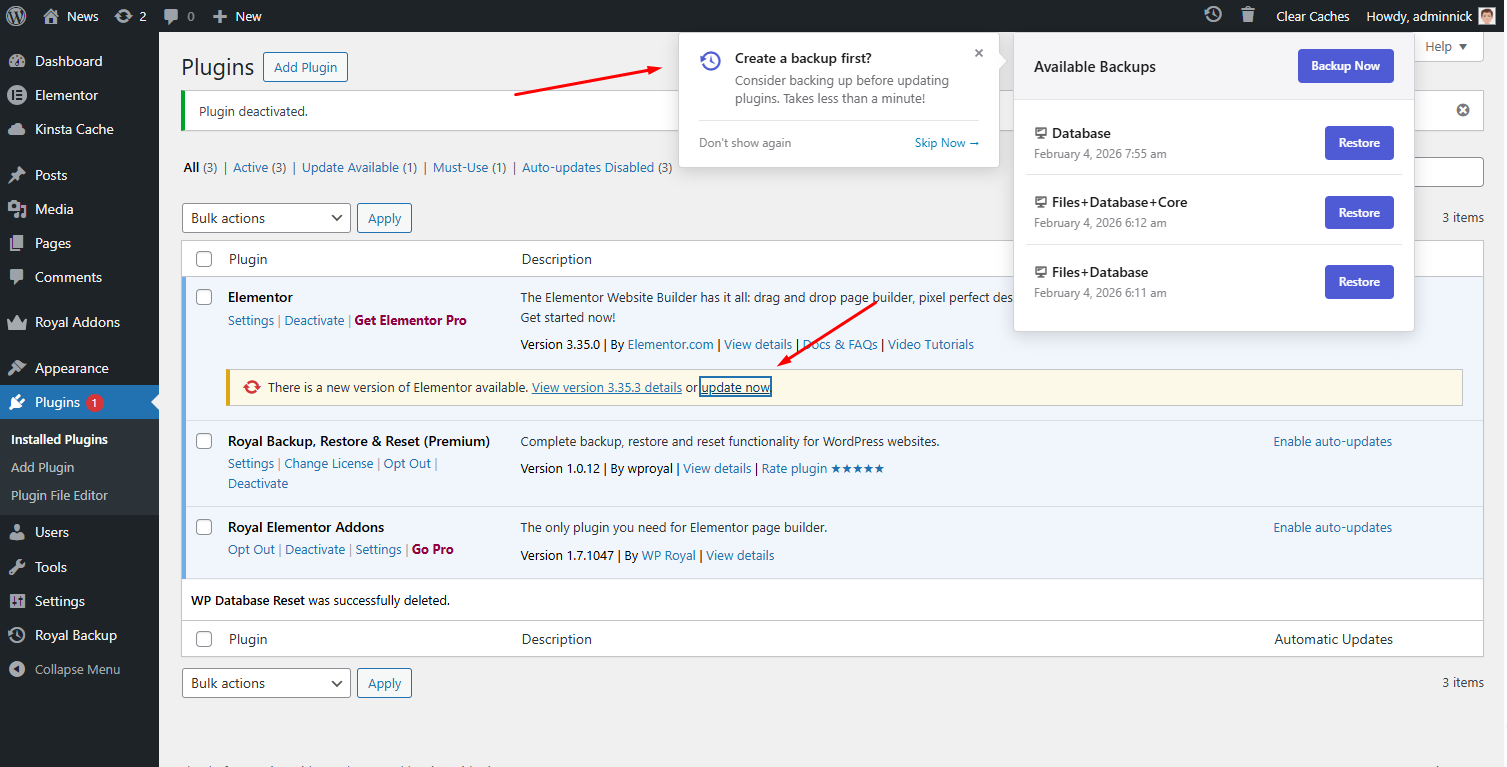Expand the Help dropdown tab
The width and height of the screenshot is (1507, 767).
pos(1446,47)
